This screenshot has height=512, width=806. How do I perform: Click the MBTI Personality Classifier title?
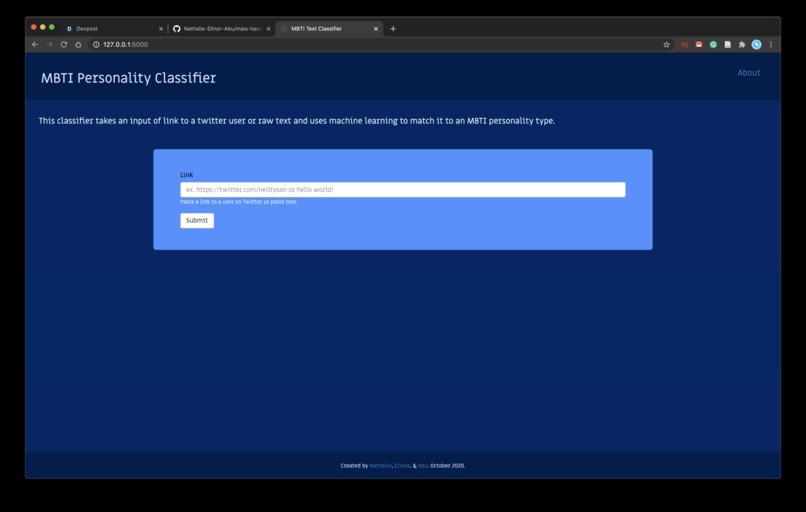click(x=129, y=78)
